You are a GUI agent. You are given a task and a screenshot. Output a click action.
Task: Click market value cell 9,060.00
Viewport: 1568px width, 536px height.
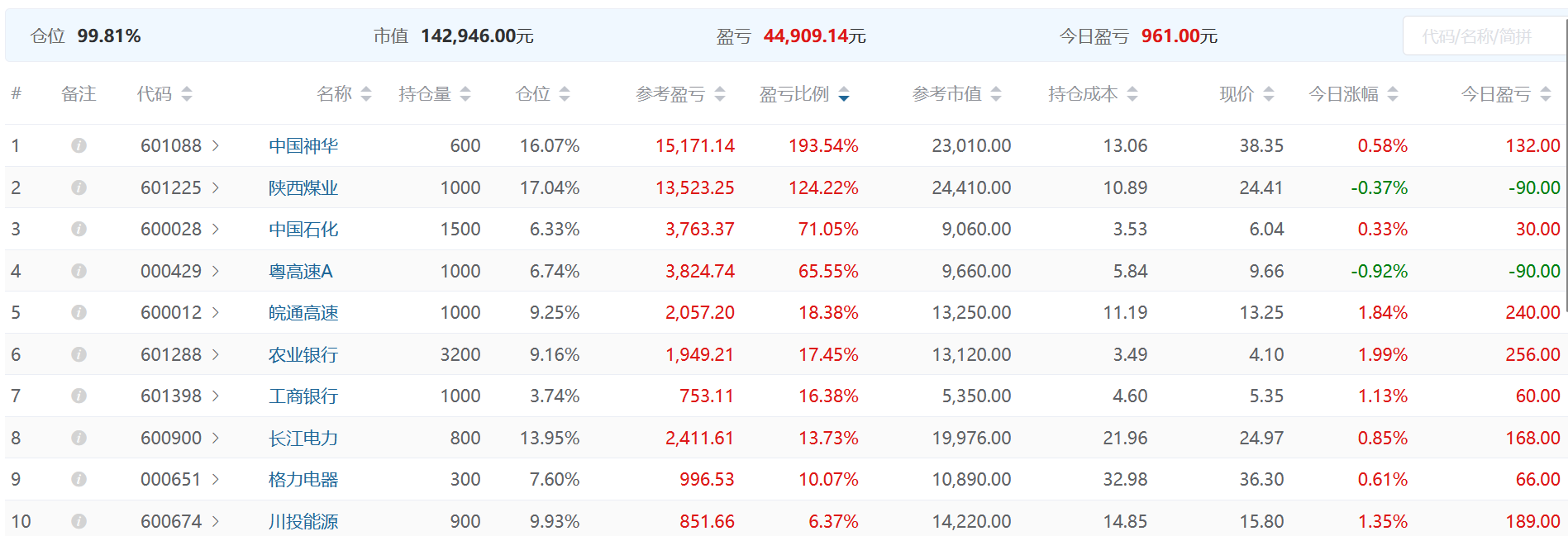click(x=976, y=229)
